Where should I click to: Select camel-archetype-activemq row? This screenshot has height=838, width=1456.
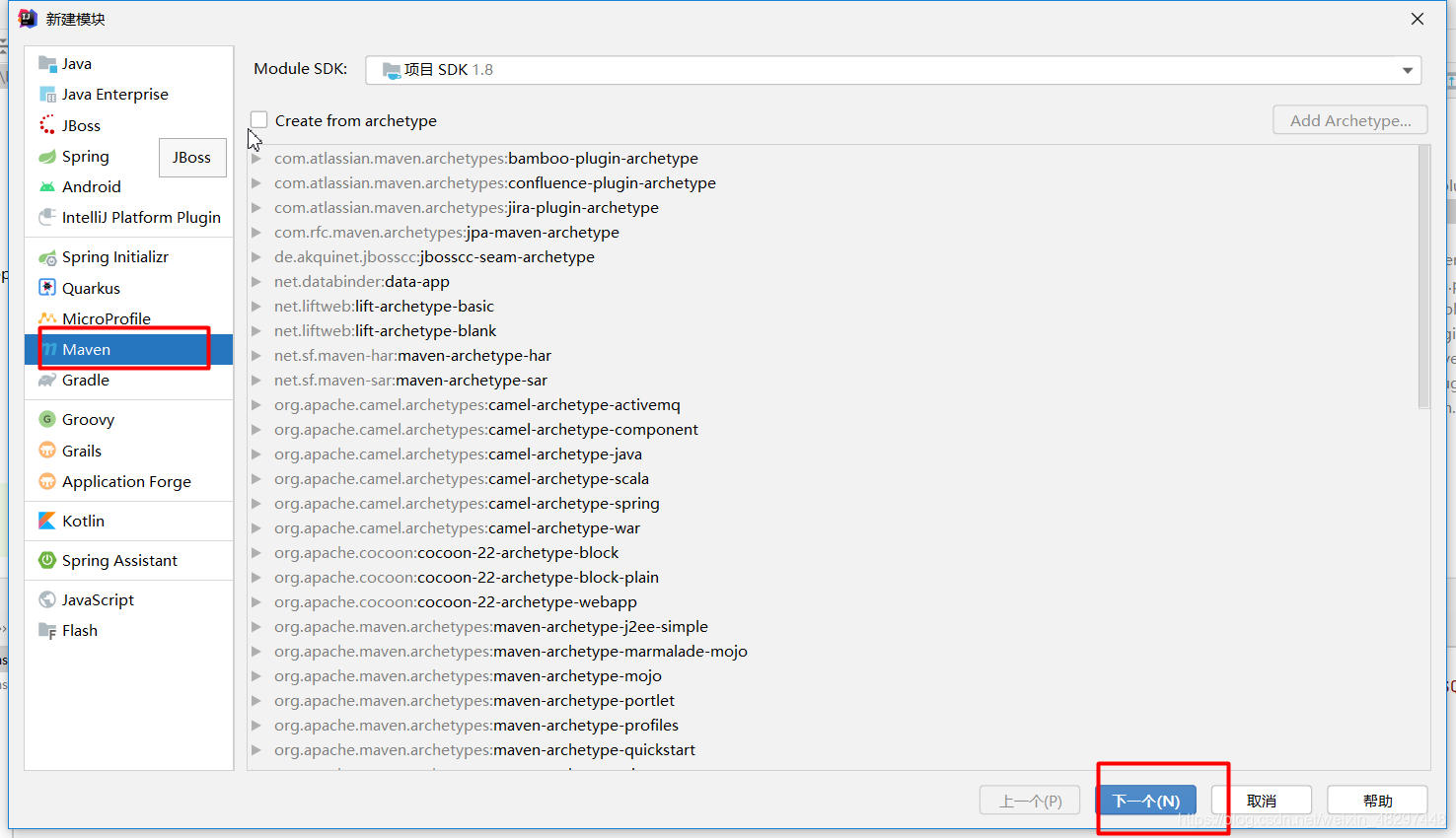click(833, 405)
